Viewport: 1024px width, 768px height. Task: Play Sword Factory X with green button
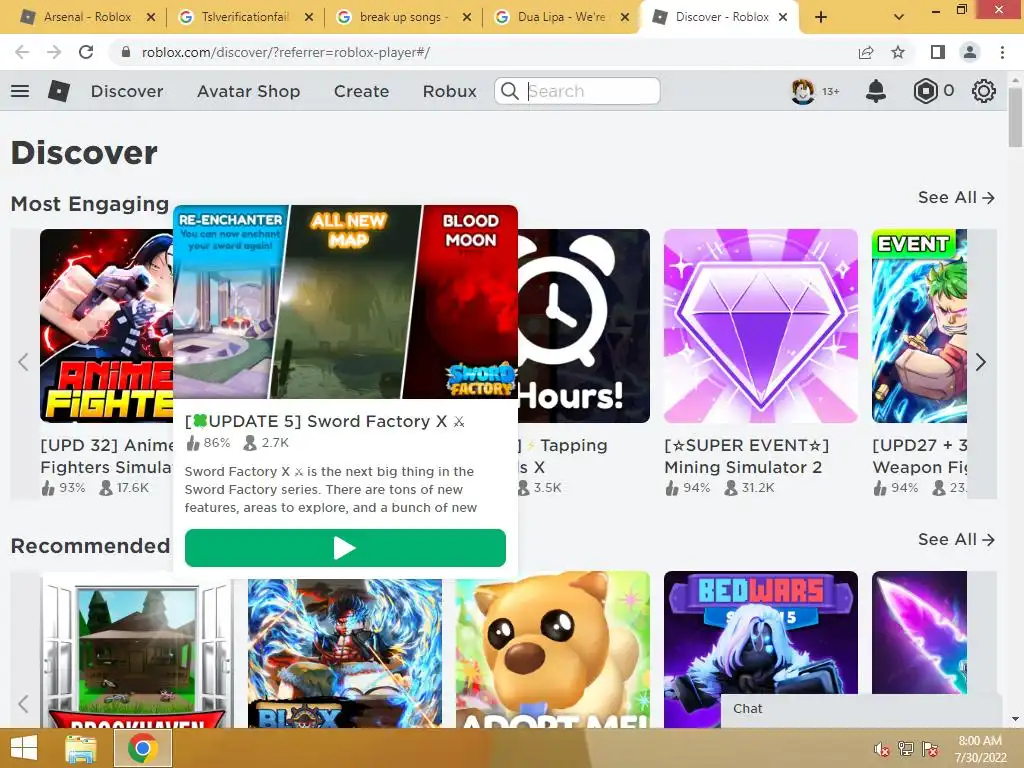point(345,548)
